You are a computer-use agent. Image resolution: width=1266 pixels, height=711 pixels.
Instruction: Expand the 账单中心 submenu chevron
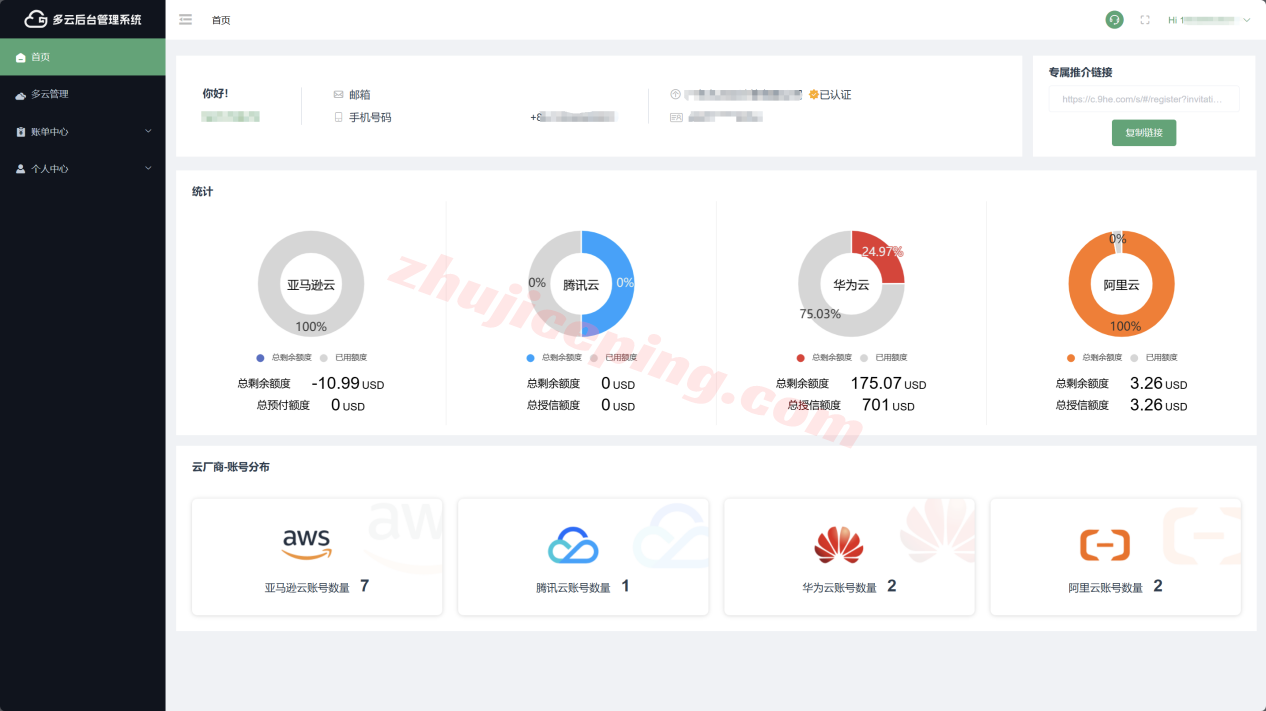pos(148,132)
